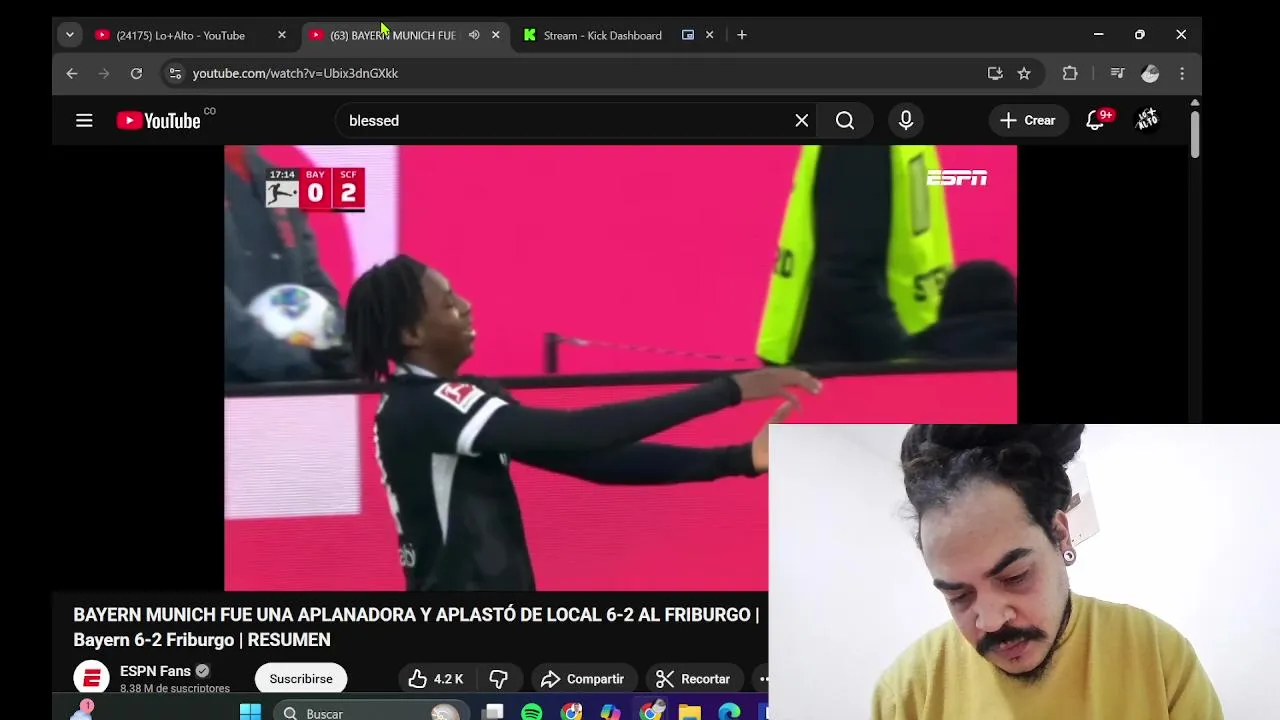Open the Windows Start button
Viewport: 1280px width, 720px height.
click(x=250, y=712)
